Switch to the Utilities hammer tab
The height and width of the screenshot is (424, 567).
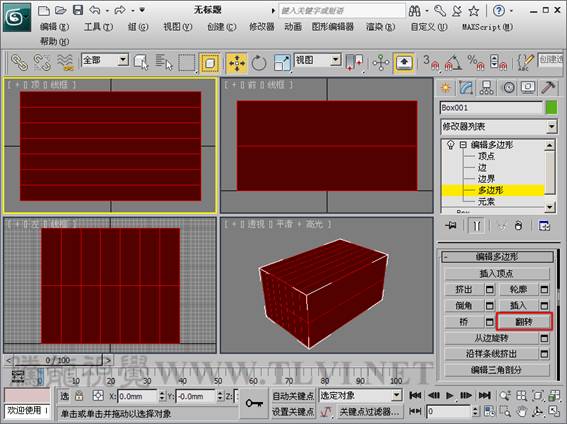point(548,88)
